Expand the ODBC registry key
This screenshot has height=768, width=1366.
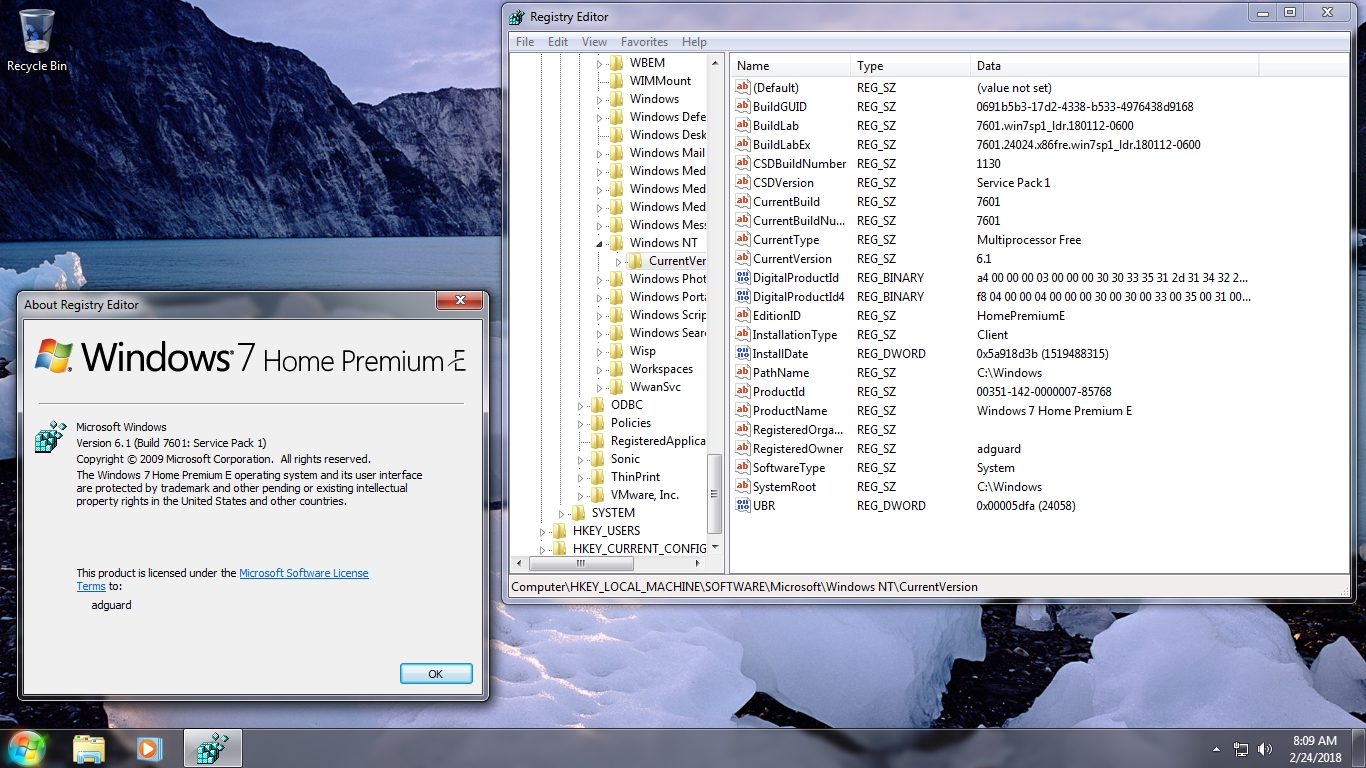pos(581,405)
